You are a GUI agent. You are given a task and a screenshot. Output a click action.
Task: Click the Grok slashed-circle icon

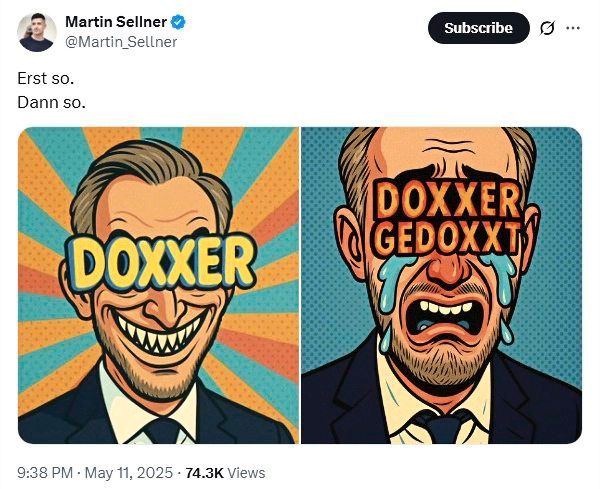(x=547, y=28)
